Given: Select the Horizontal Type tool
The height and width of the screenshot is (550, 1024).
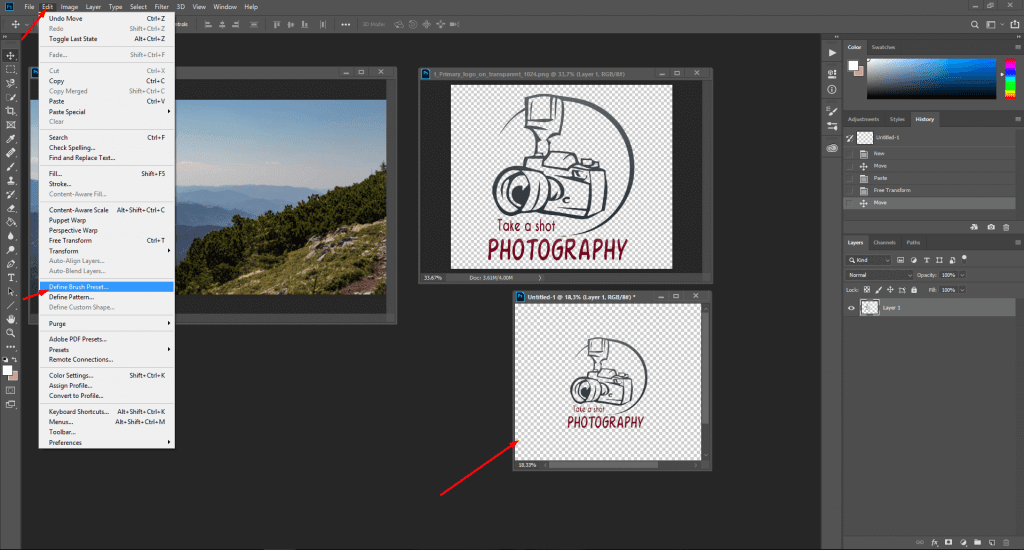Looking at the screenshot, I should 10,278.
